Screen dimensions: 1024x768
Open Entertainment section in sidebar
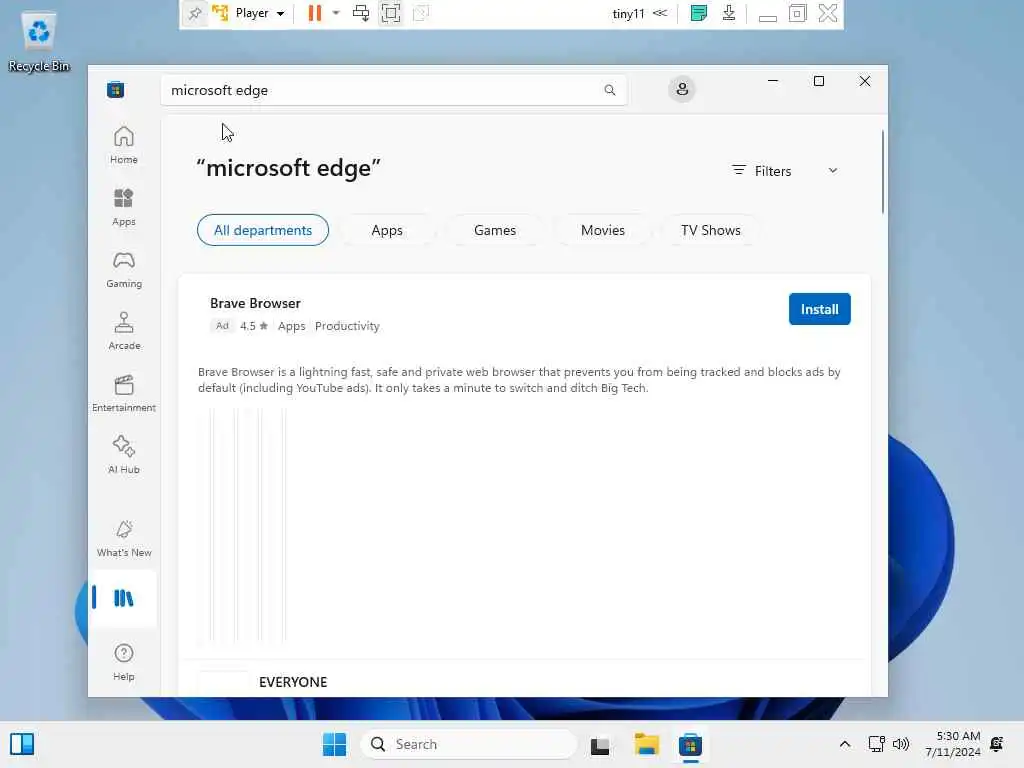123,393
